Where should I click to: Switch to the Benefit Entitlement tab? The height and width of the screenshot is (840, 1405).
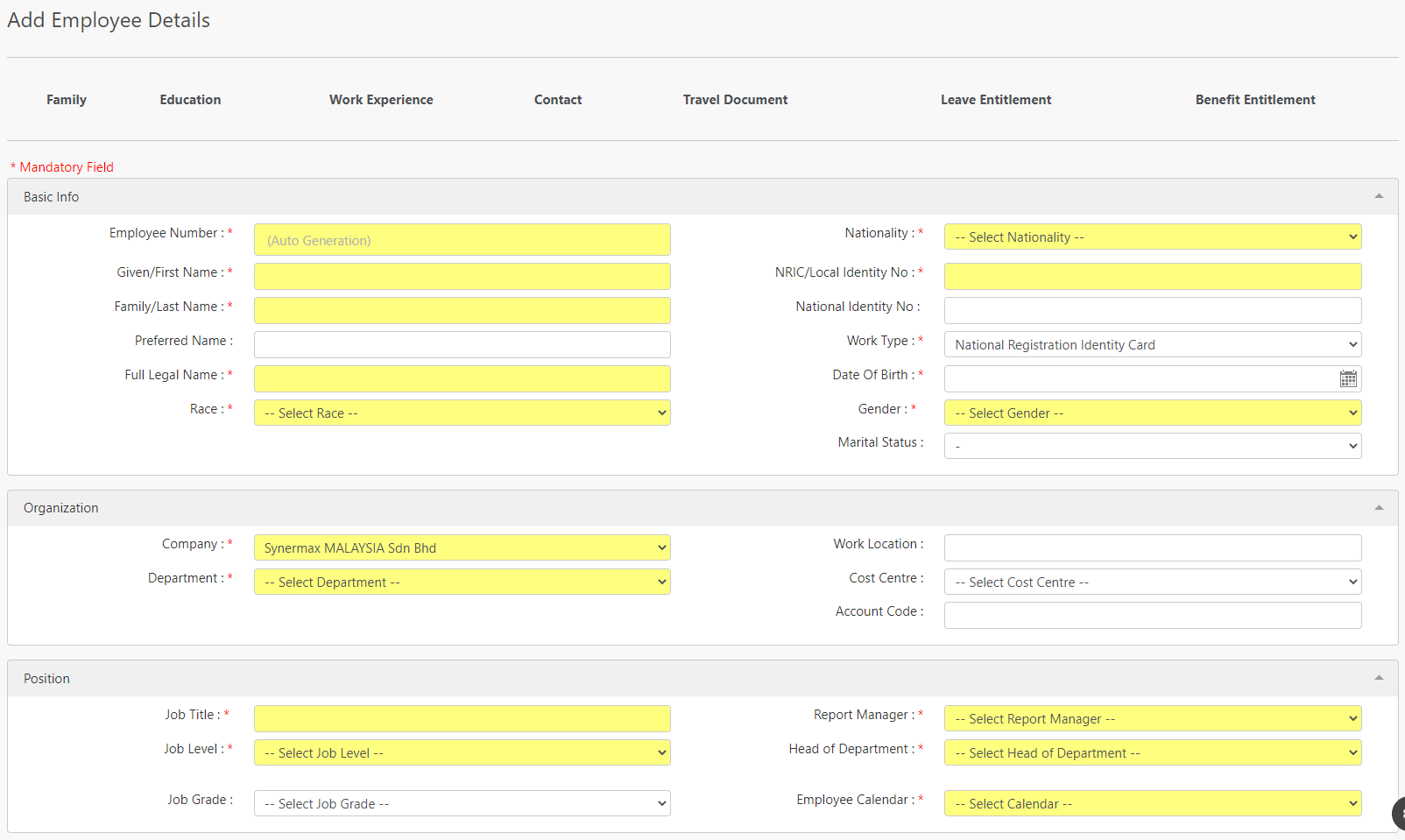tap(1255, 100)
